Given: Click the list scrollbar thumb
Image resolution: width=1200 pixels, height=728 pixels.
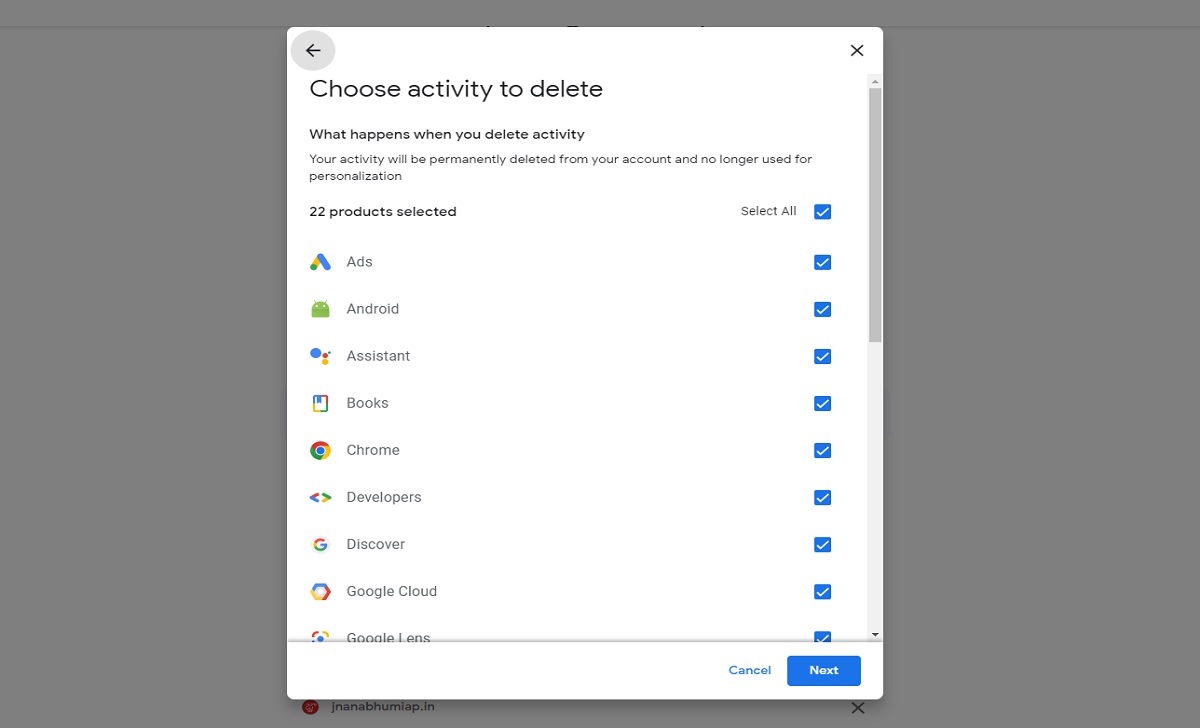Looking at the screenshot, I should (875, 215).
